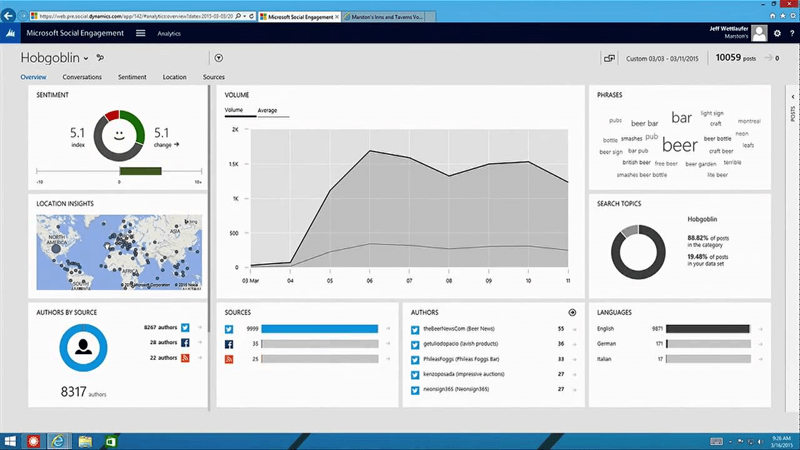Drill into theBeerNewsCom author arrow

pyautogui.click(x=574, y=330)
